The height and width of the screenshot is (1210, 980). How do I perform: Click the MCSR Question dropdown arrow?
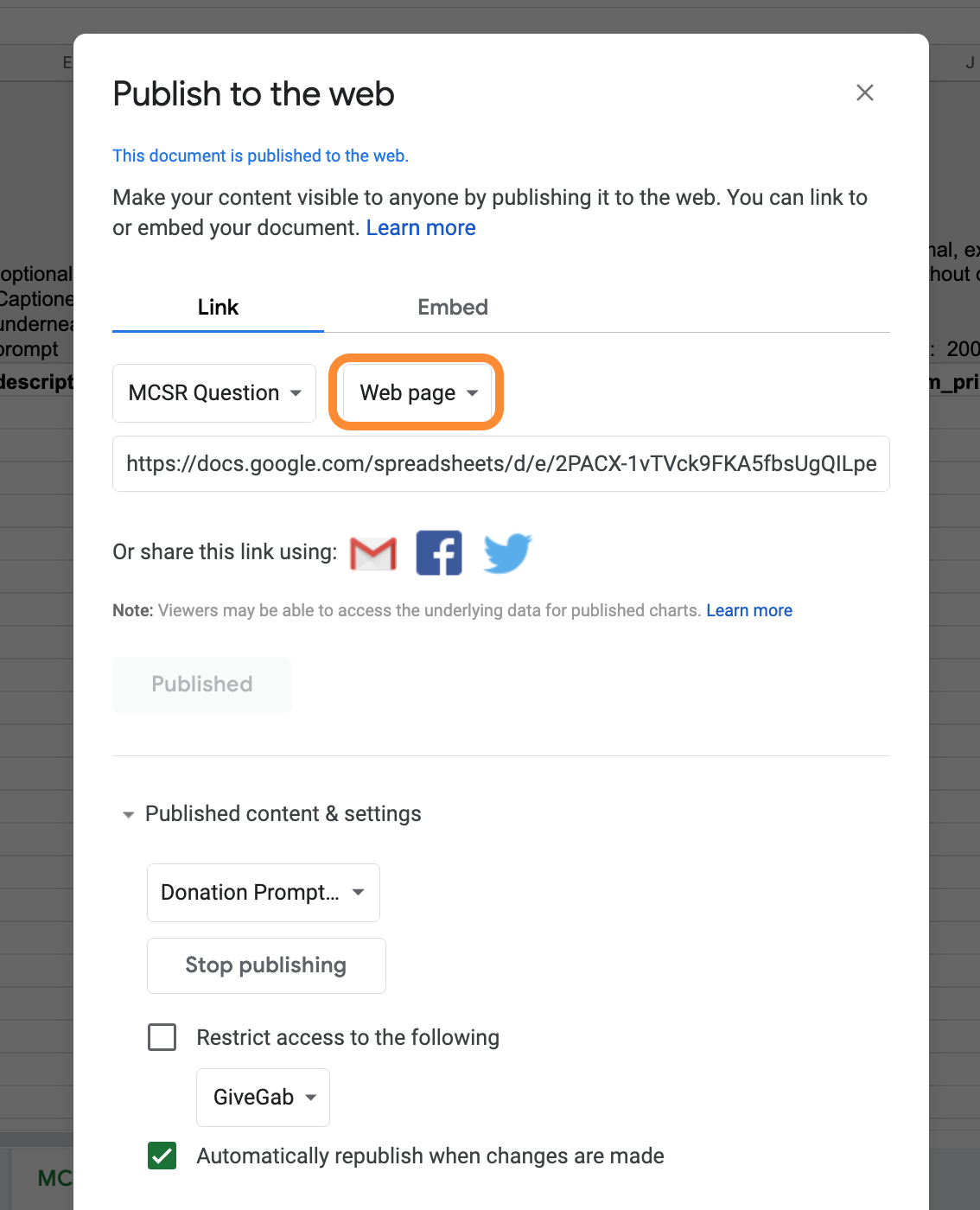point(296,393)
